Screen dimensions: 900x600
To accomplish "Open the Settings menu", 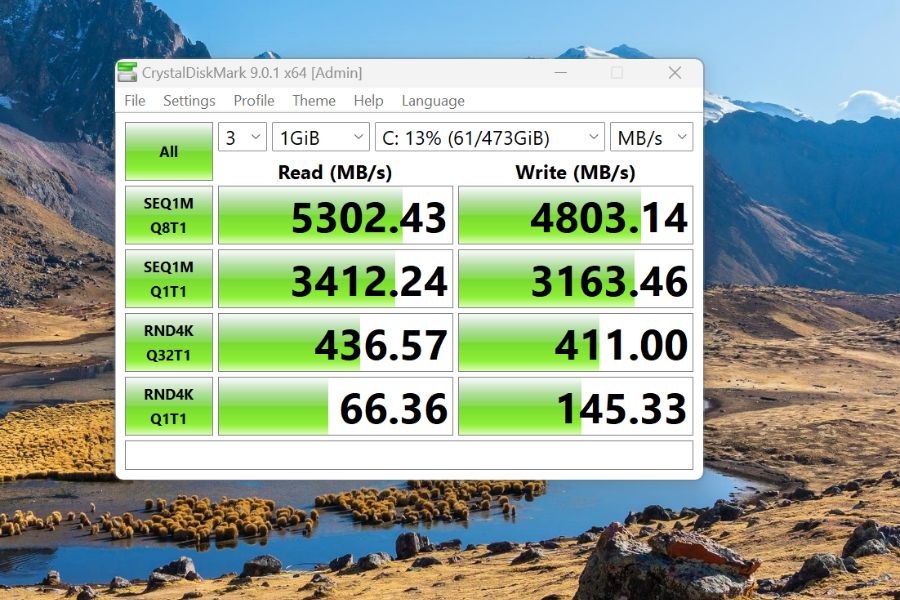I will pos(189,100).
